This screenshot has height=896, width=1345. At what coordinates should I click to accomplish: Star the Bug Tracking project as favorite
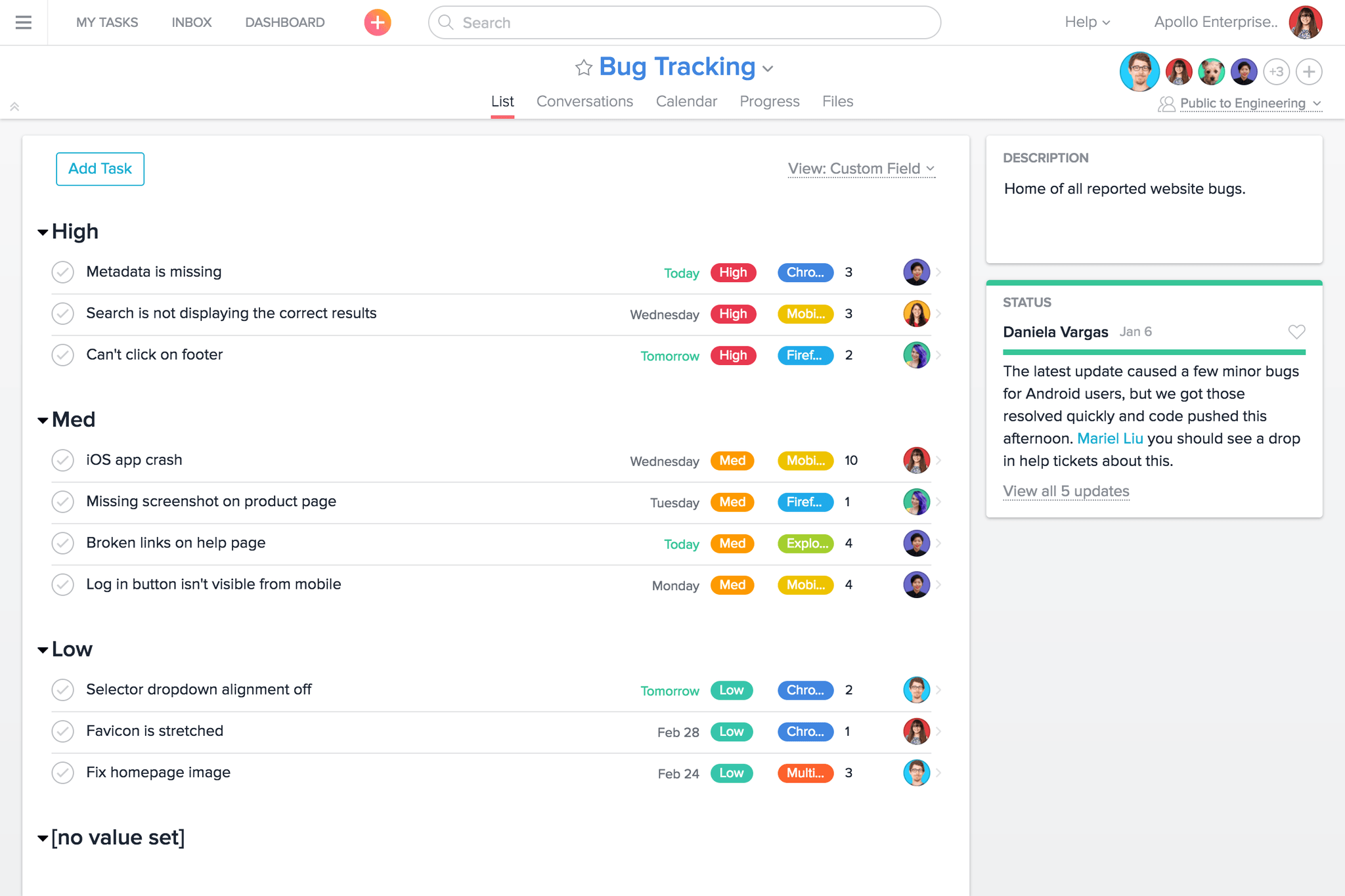(583, 68)
